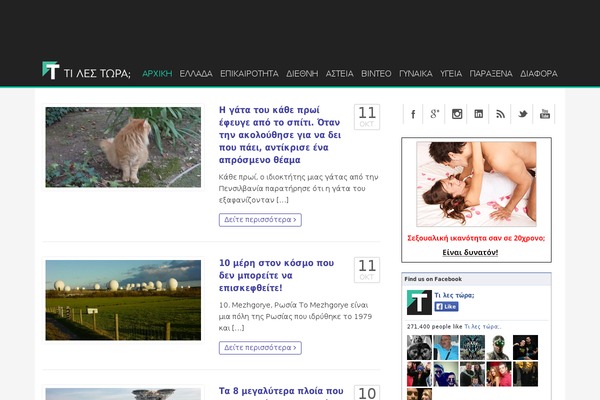Click the 11 ΟΚΤ date on 10 μέρη article

(x=367, y=270)
